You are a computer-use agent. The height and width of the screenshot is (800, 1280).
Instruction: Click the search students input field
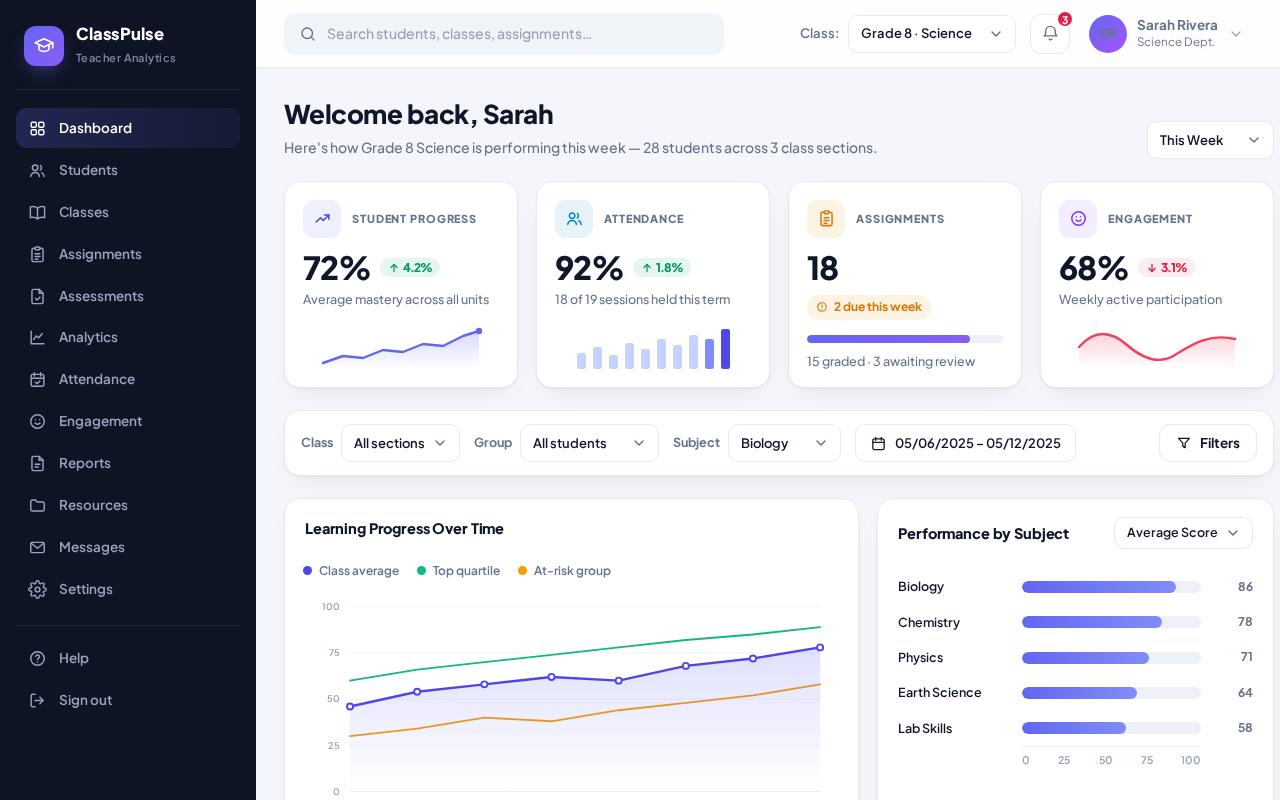click(x=504, y=34)
